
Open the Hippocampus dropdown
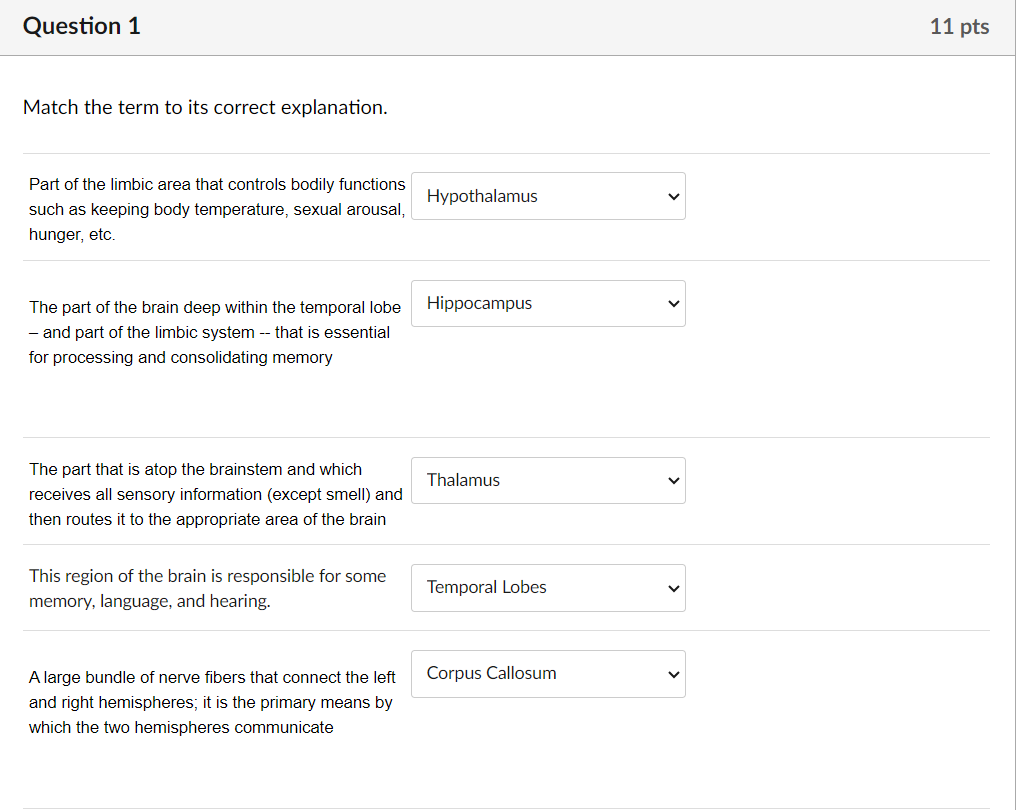[x=548, y=303]
